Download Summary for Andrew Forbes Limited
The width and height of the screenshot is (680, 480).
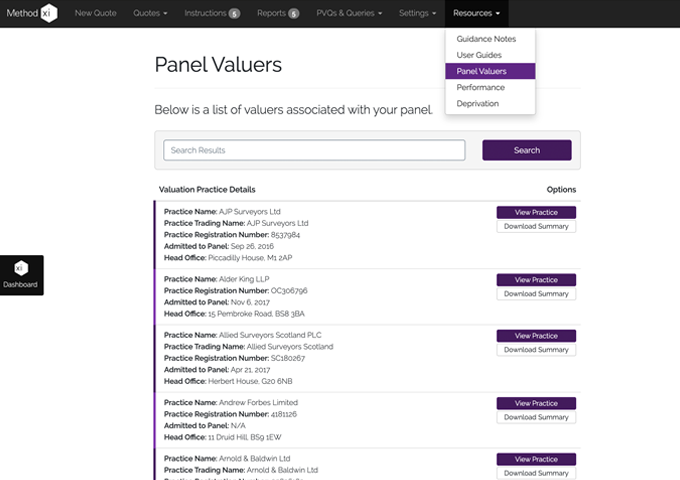536,416
